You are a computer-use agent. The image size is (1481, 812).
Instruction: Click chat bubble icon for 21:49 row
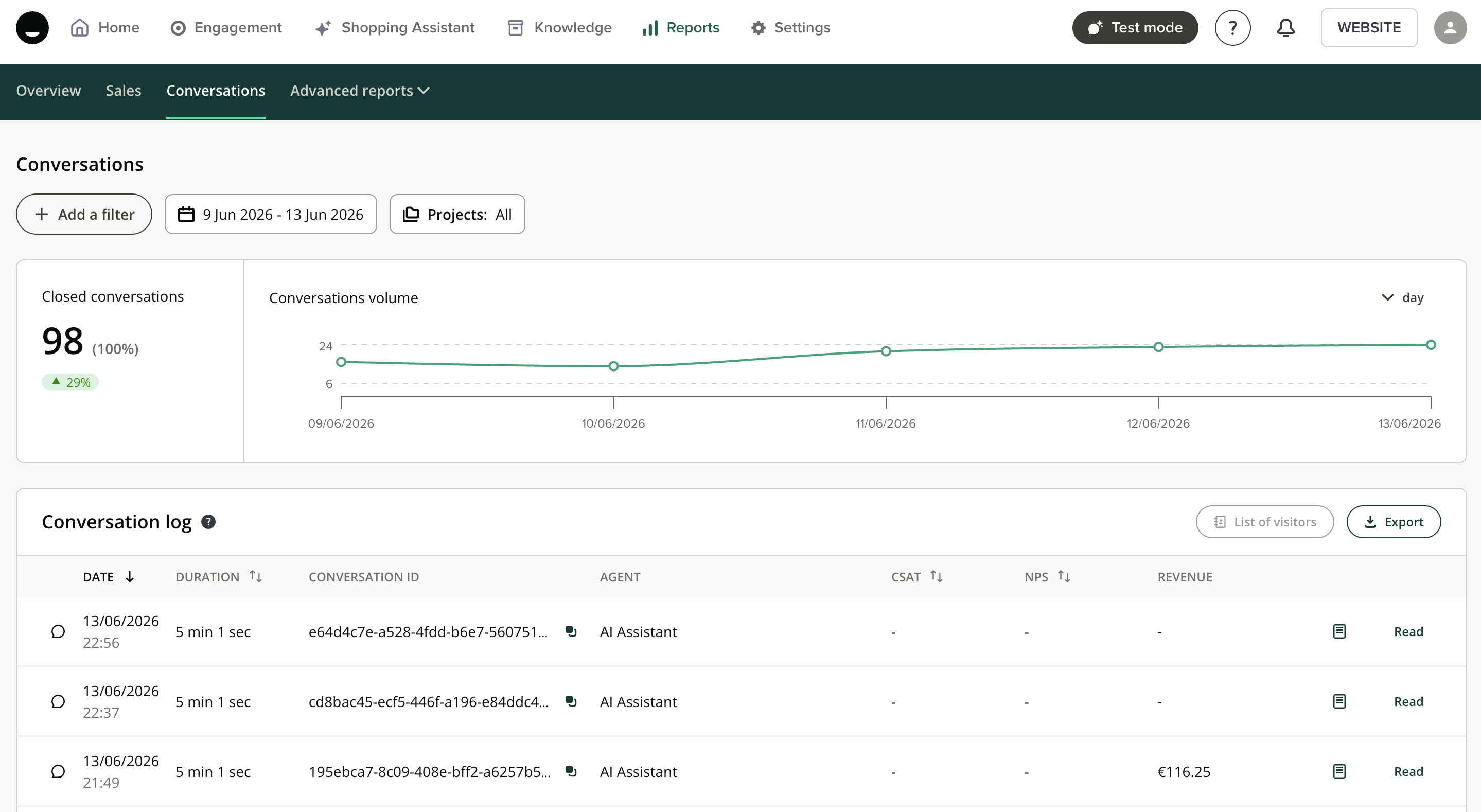[58, 771]
